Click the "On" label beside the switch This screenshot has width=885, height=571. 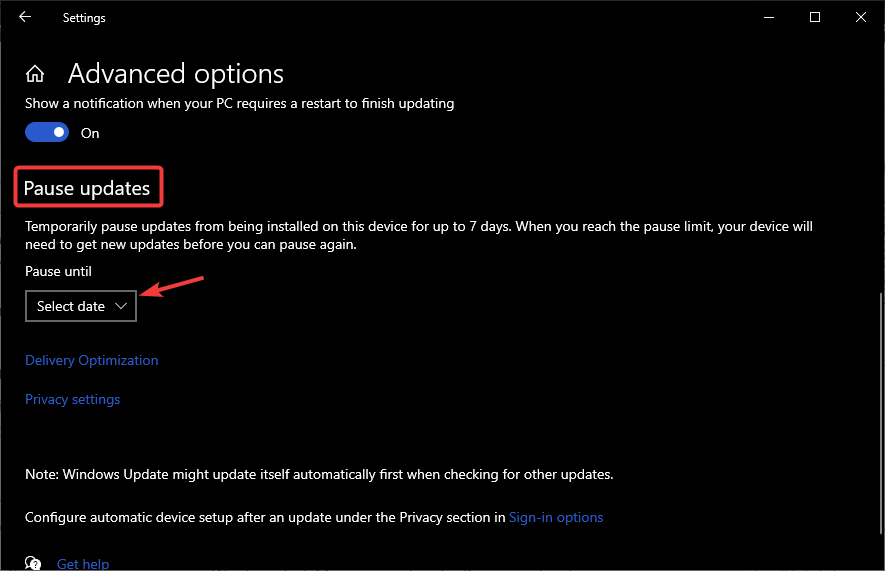90,133
